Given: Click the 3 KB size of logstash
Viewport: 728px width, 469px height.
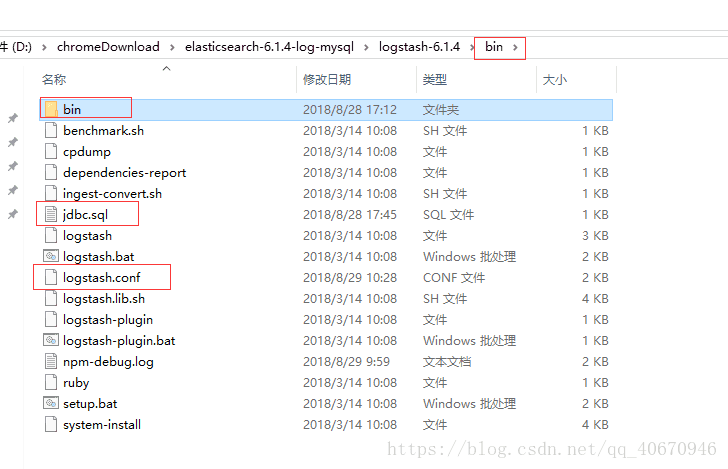Looking at the screenshot, I should (595, 236).
